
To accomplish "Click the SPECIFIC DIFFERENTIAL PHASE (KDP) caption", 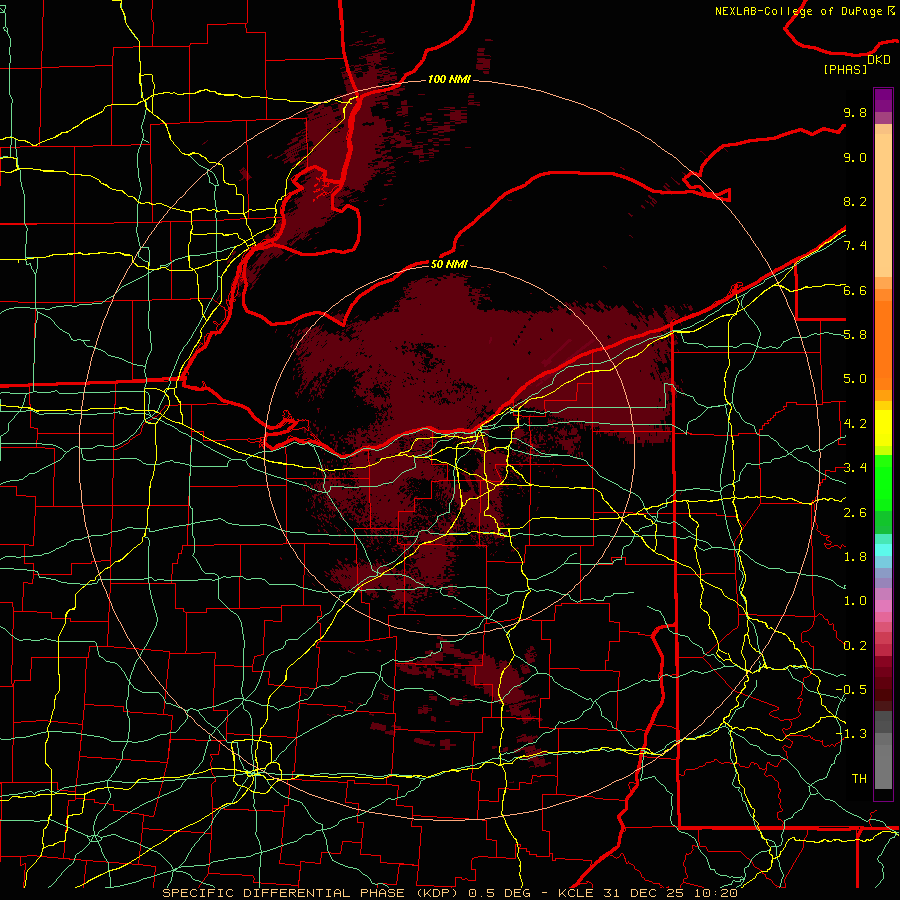I will click(312, 893).
